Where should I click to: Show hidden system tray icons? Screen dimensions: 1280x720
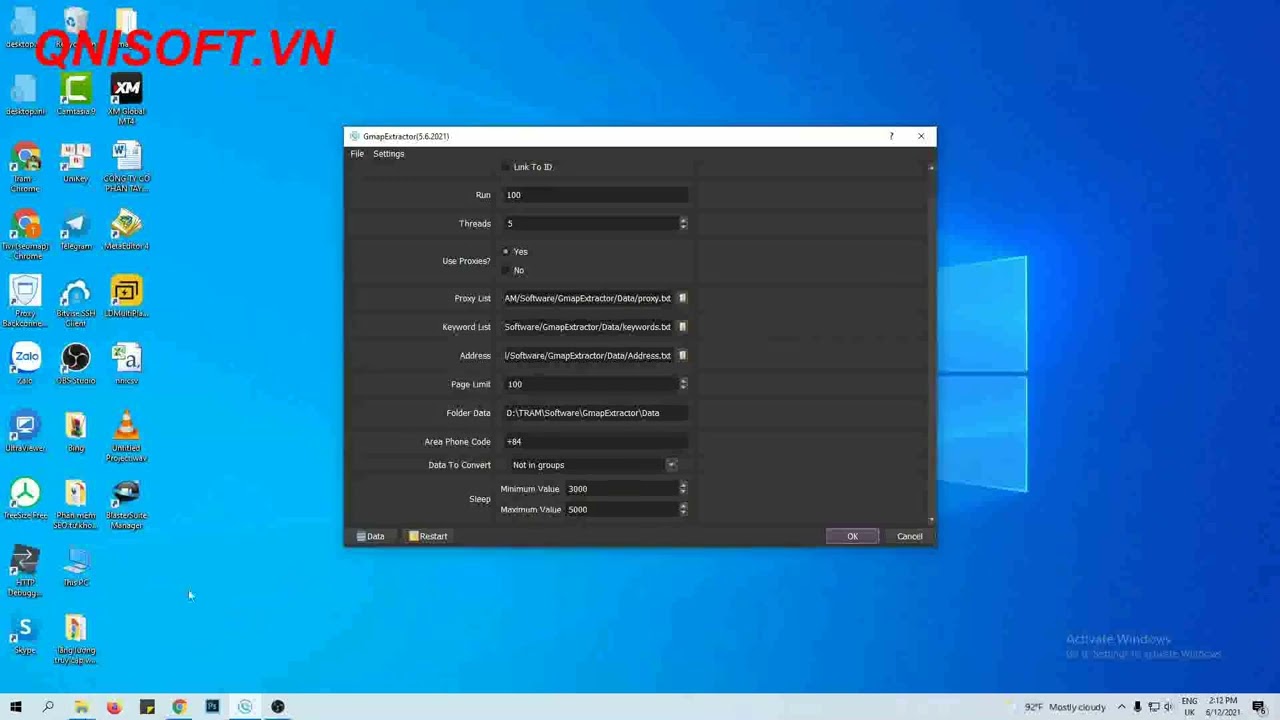click(1121, 707)
